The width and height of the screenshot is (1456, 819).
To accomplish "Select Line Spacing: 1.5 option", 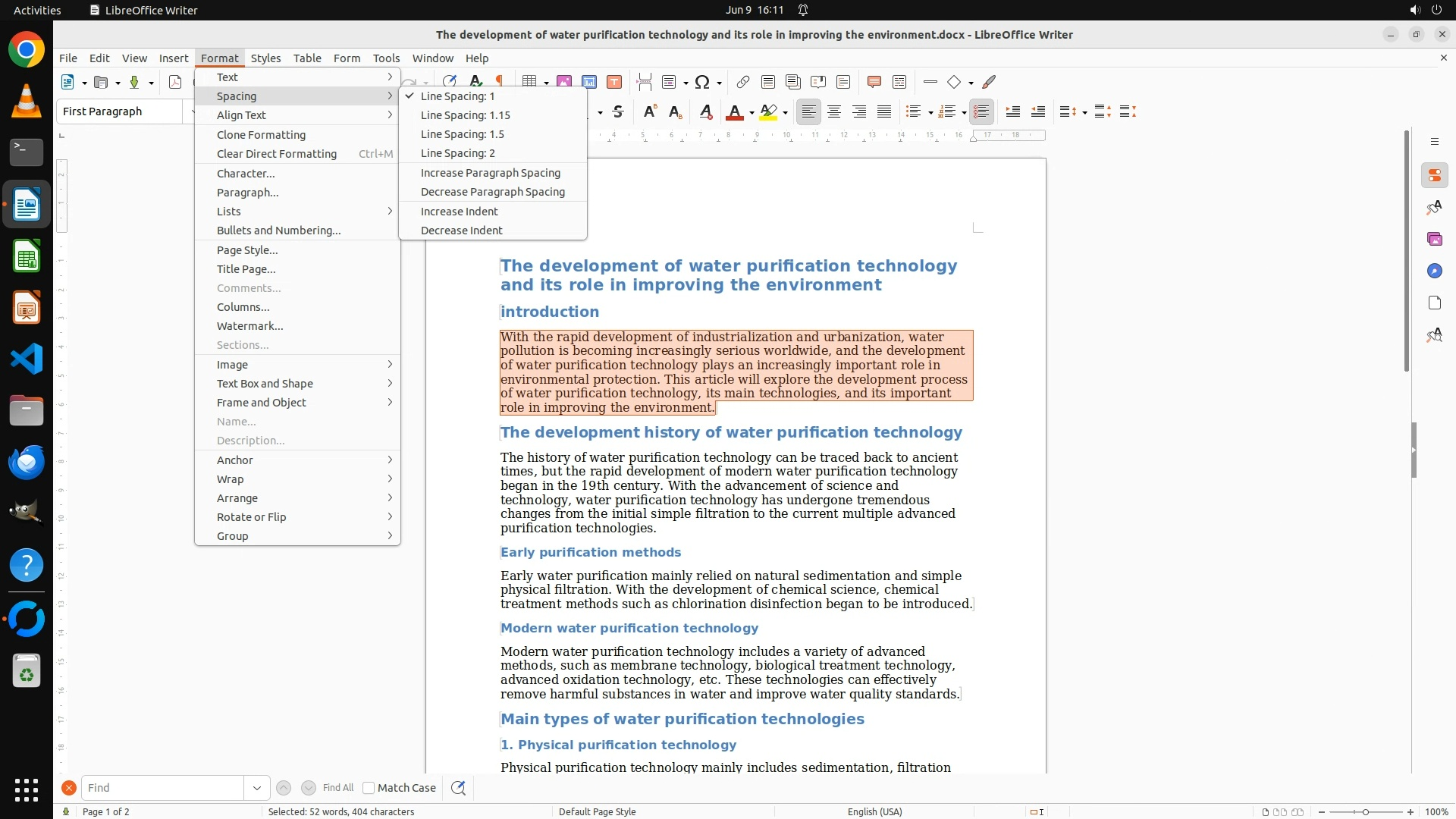I will coord(462,134).
